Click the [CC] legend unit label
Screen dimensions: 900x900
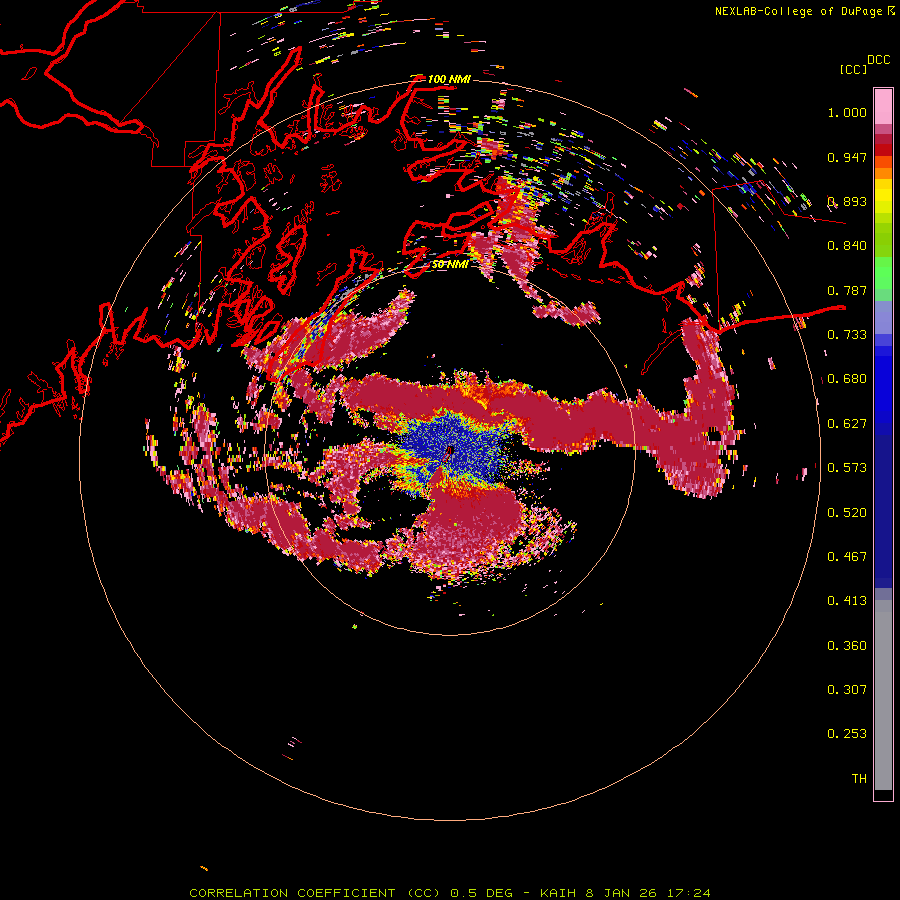853,69
